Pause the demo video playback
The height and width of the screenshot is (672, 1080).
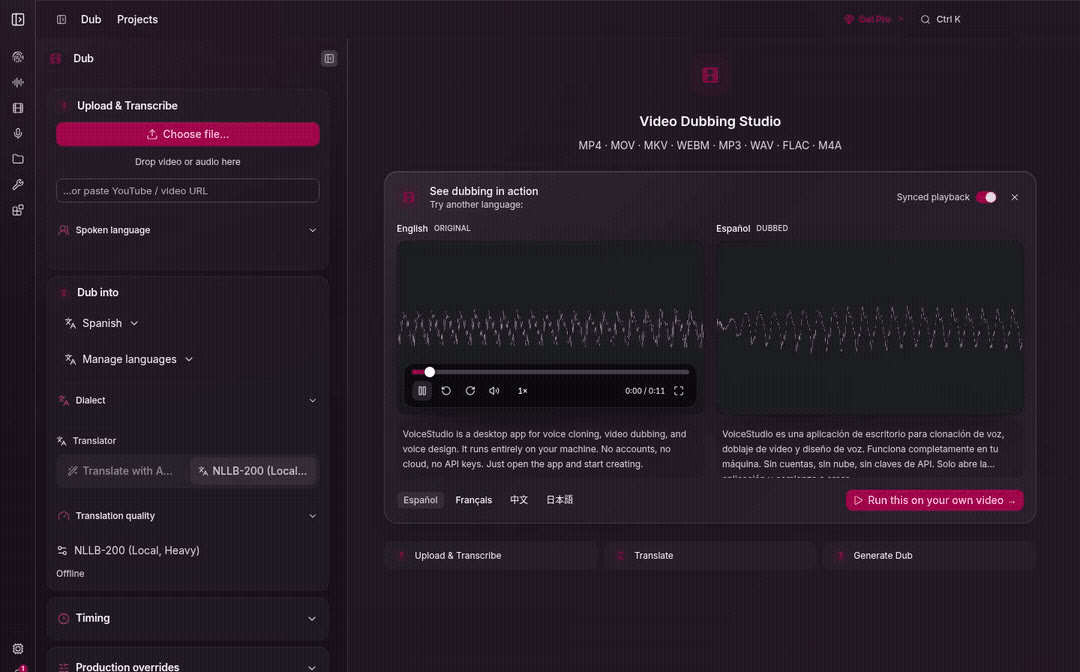[422, 390]
